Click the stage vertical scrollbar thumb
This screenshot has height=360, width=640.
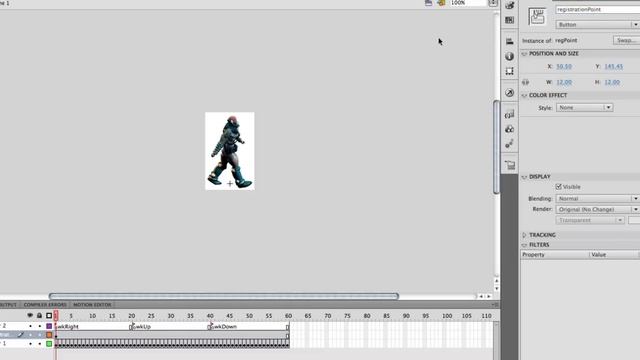click(496, 147)
